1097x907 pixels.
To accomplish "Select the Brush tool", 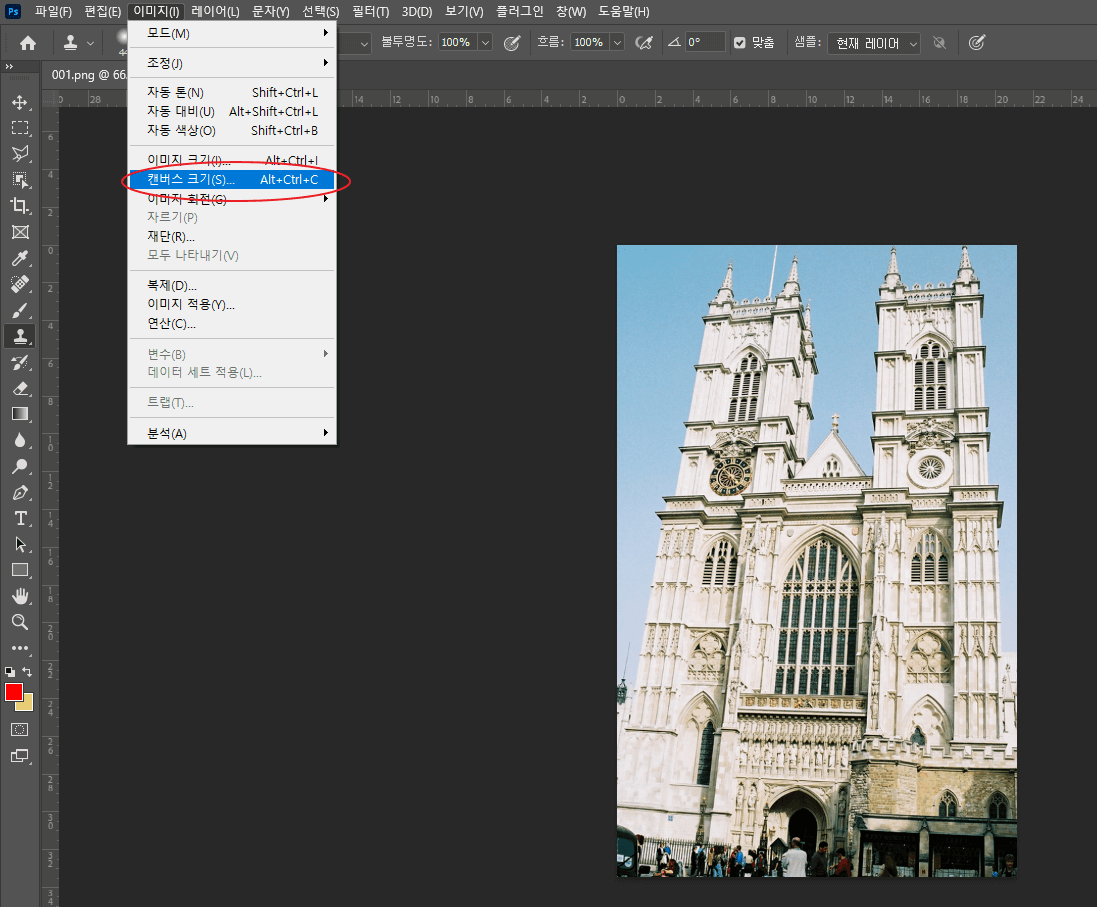I will [x=20, y=310].
